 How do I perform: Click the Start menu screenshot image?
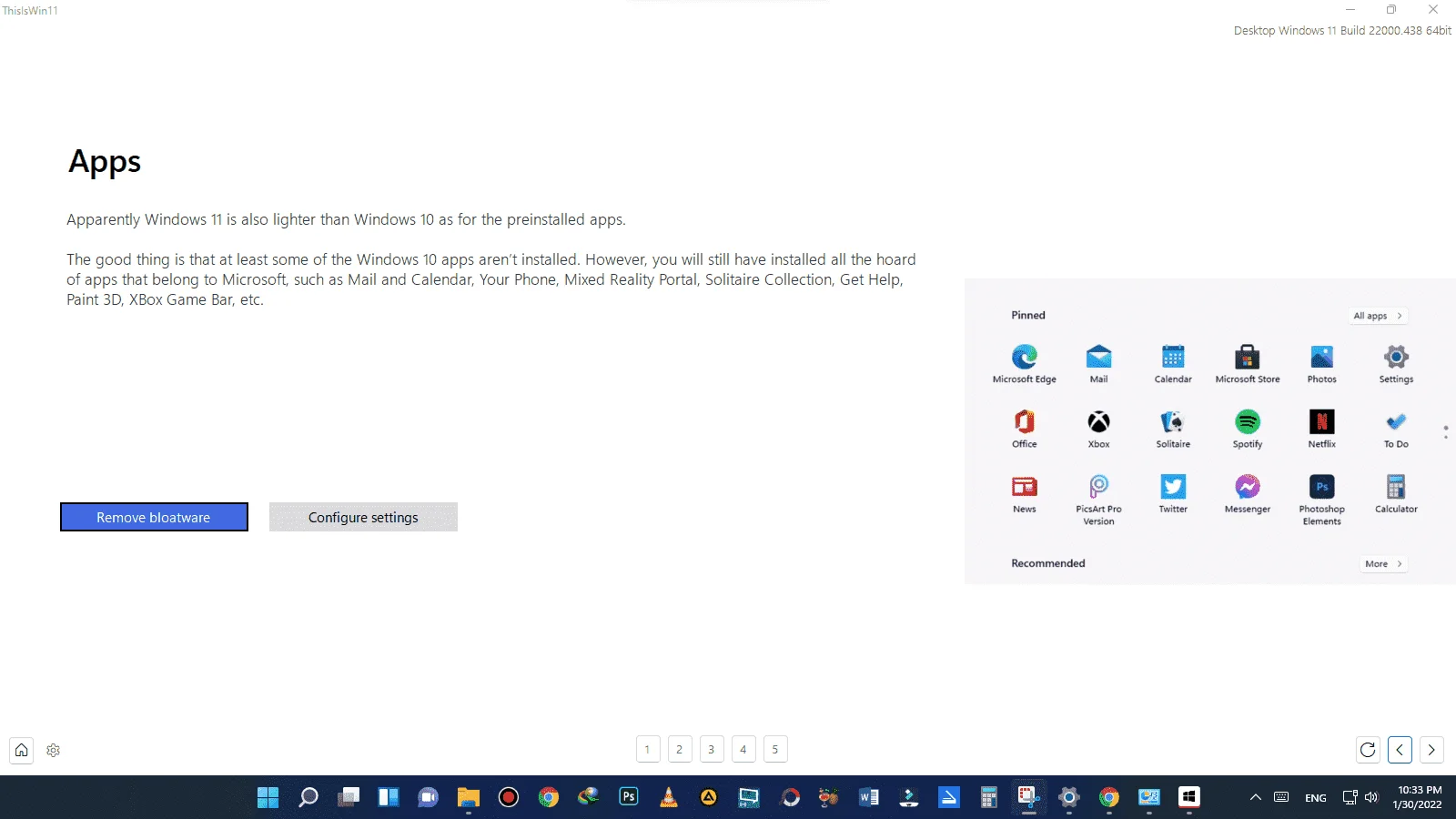click(1210, 431)
